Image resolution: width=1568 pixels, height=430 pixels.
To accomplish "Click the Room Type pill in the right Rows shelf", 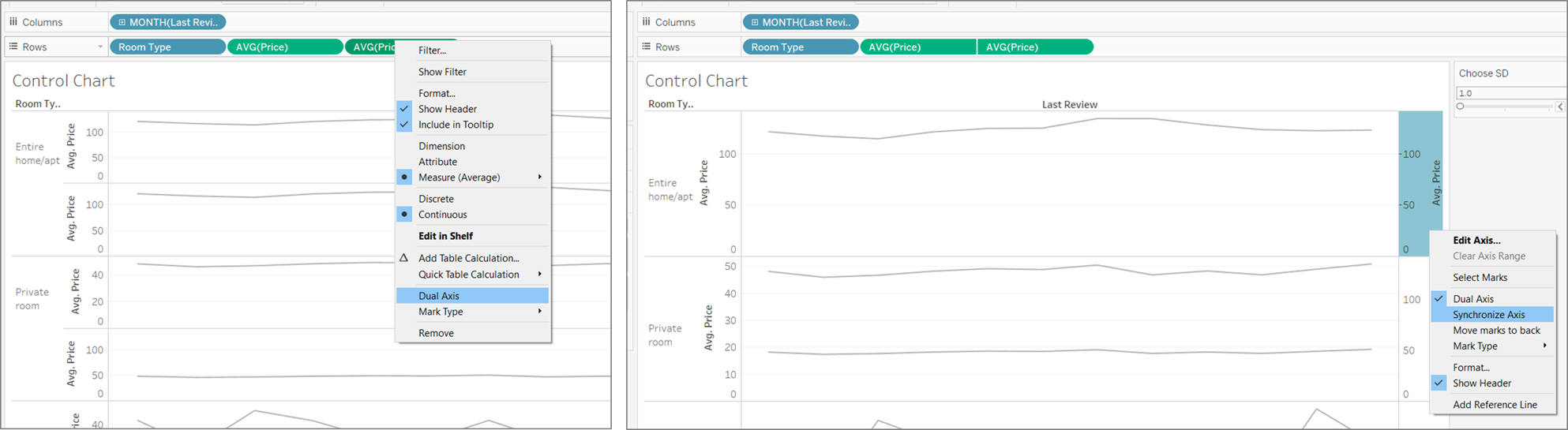I will click(799, 47).
